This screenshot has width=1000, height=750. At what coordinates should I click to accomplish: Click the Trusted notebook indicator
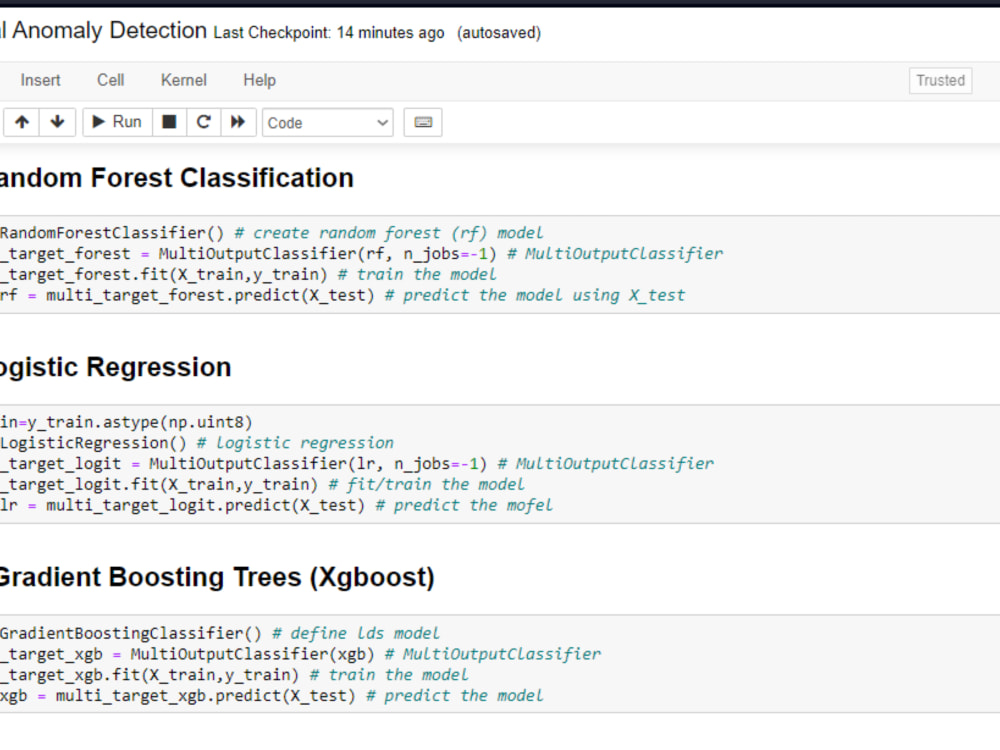point(940,81)
